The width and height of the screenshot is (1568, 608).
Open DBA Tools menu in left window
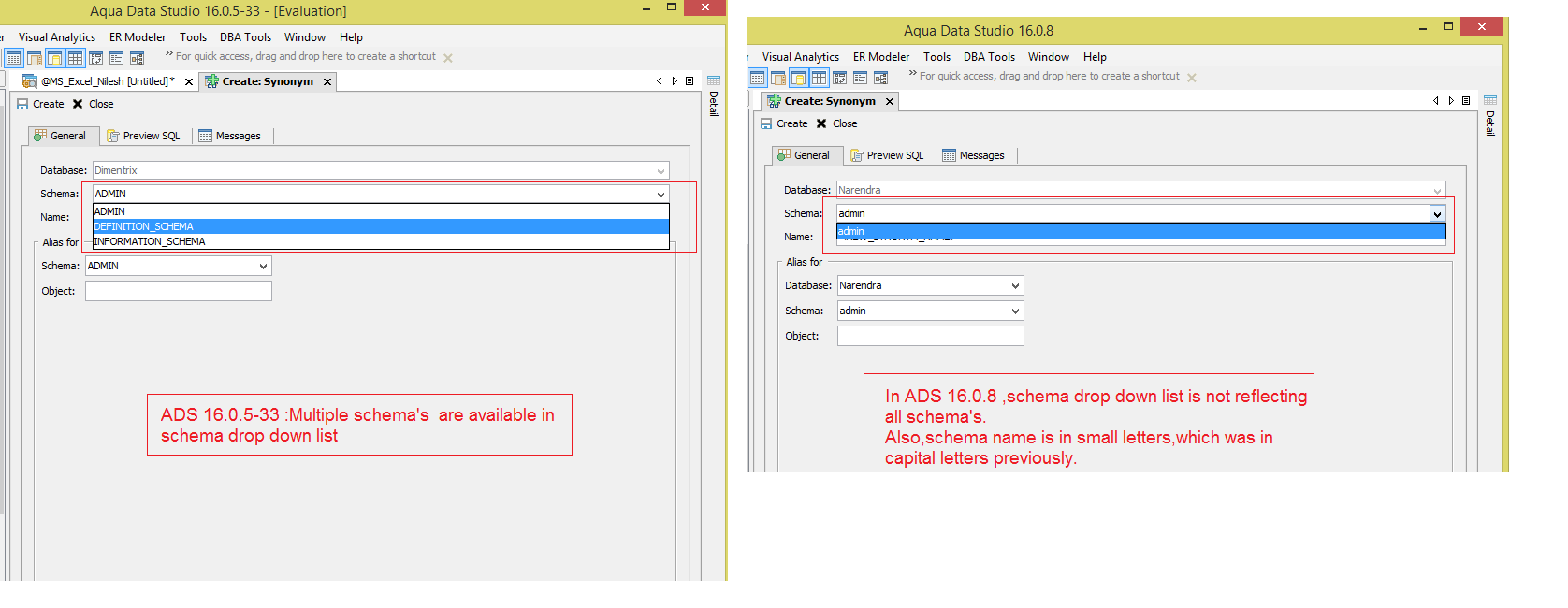pyautogui.click(x=245, y=37)
